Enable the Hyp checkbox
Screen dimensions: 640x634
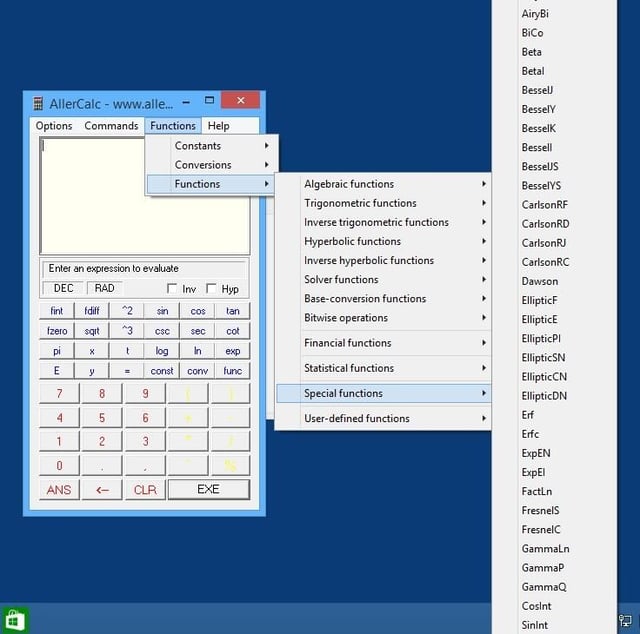(211, 289)
